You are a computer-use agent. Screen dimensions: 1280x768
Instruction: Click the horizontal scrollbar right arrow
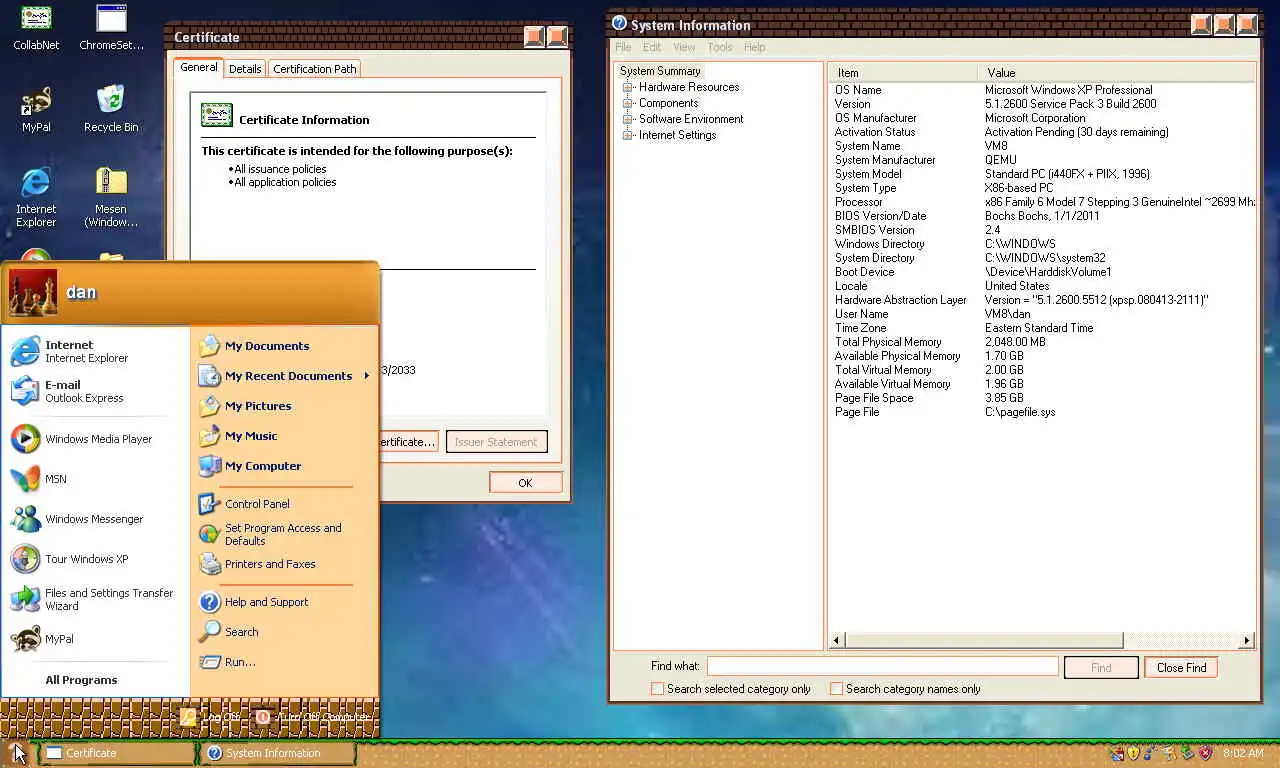click(1247, 640)
